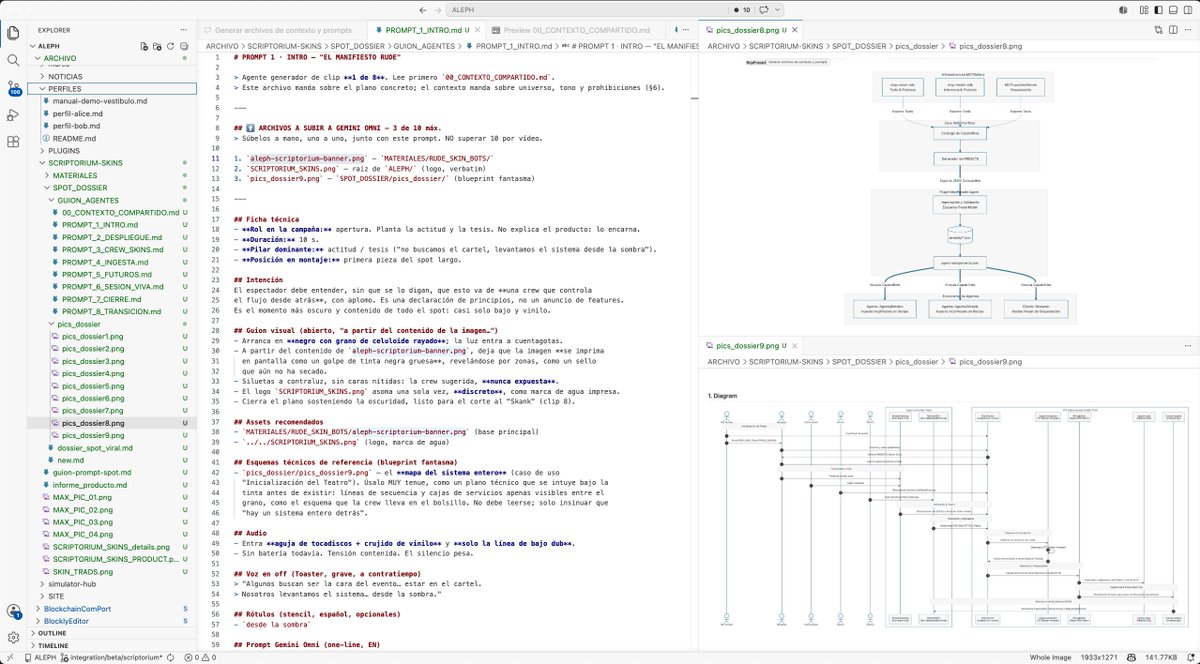The height and width of the screenshot is (664, 1200).
Task: Open more actions for left editor group
Action: (x=686, y=30)
